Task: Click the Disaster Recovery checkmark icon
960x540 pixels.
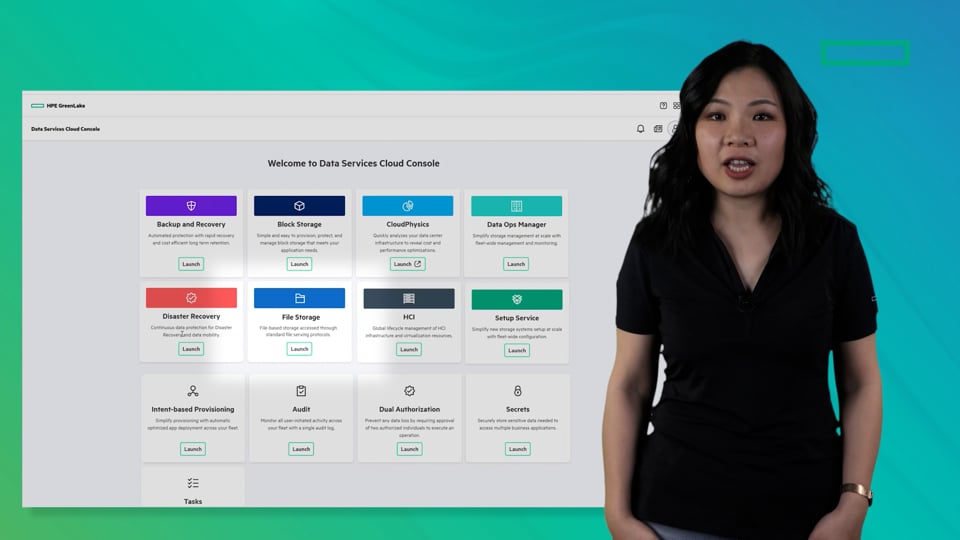Action: click(x=191, y=298)
